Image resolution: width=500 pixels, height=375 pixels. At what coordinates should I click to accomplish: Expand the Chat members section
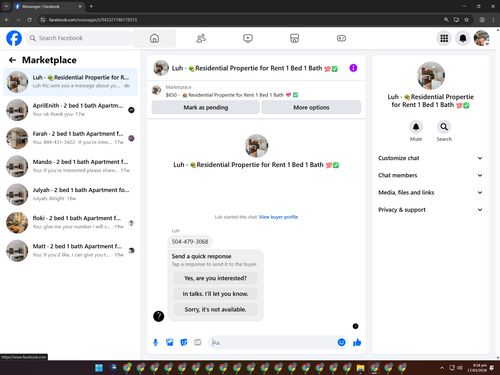pos(430,175)
